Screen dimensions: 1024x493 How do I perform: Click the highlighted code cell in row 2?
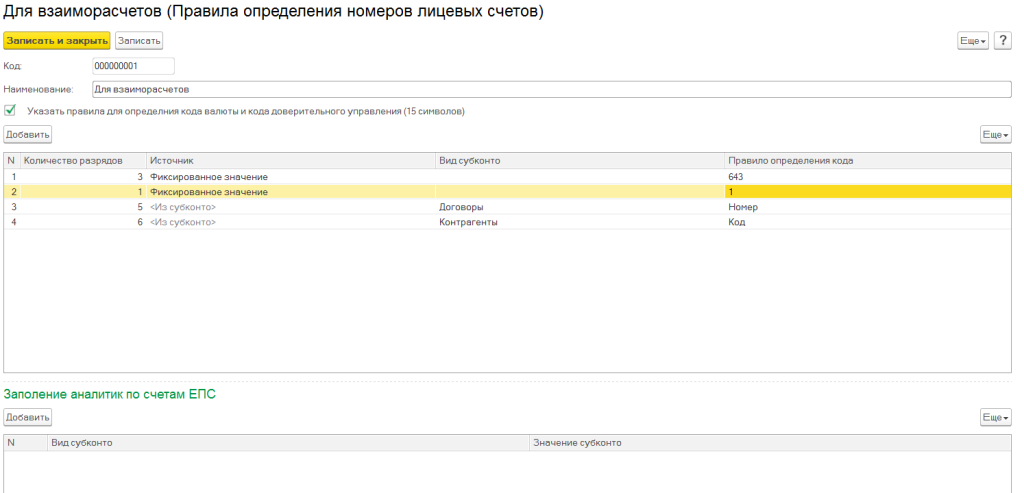pos(867,192)
